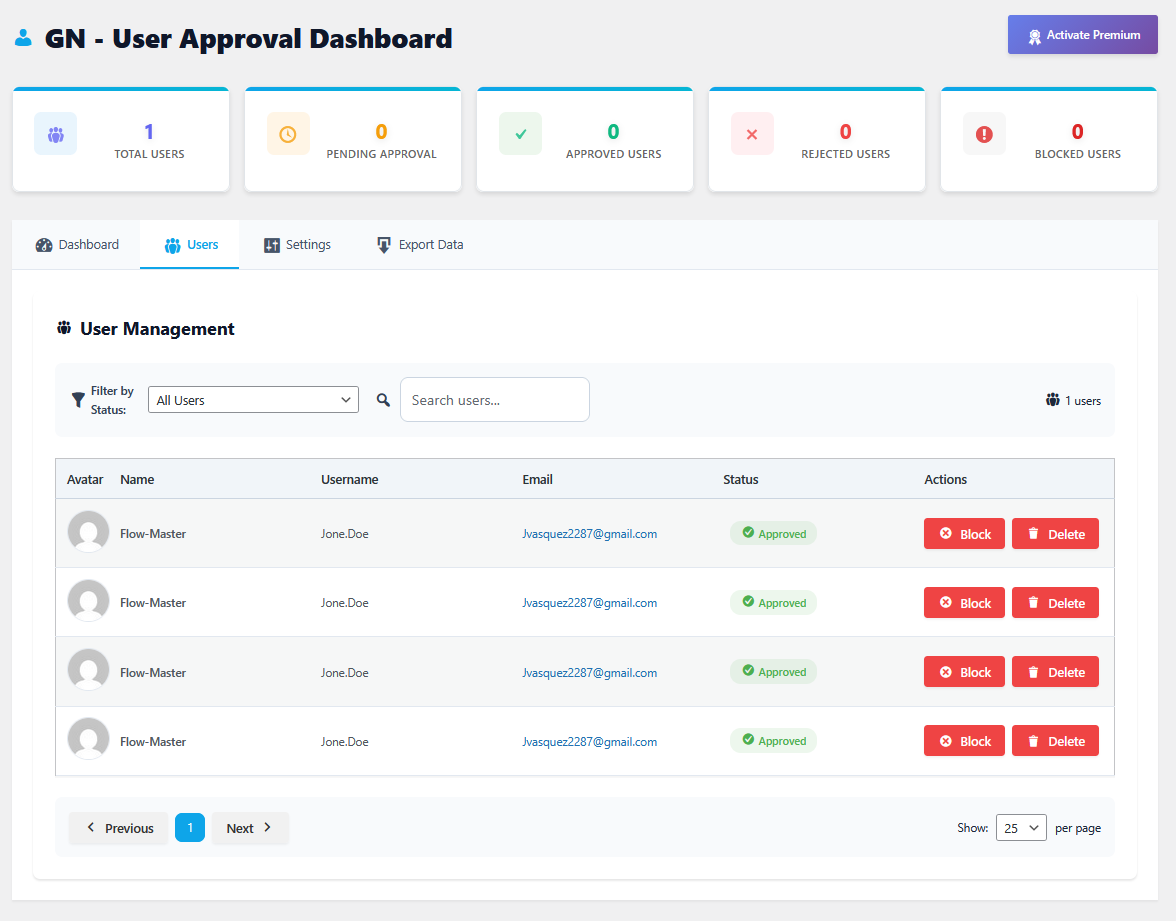Click the filter funnel icon next to Filter by Status
Image resolution: width=1176 pixels, height=921 pixels.
79,399
